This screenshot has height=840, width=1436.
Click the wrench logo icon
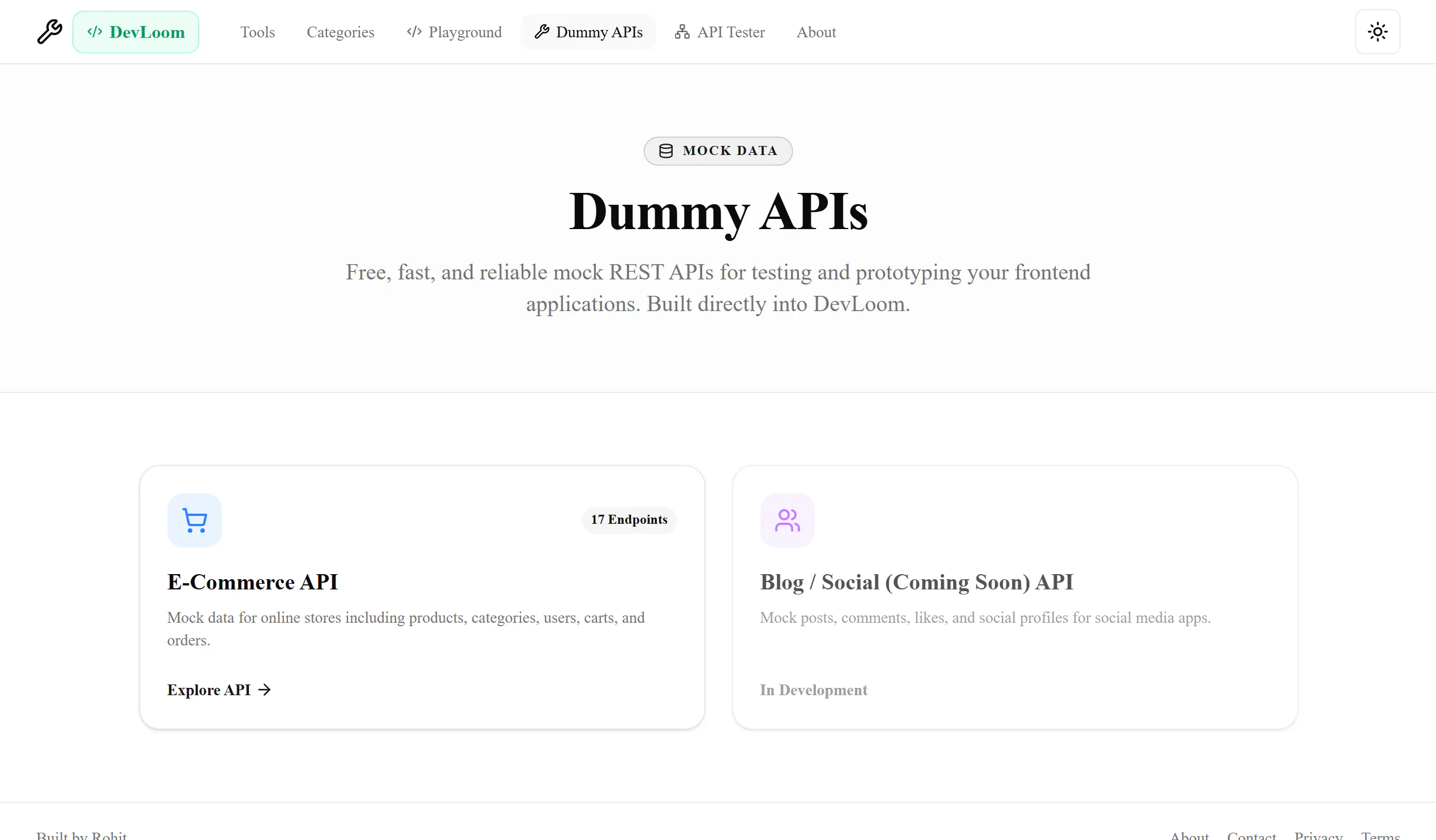click(x=50, y=32)
